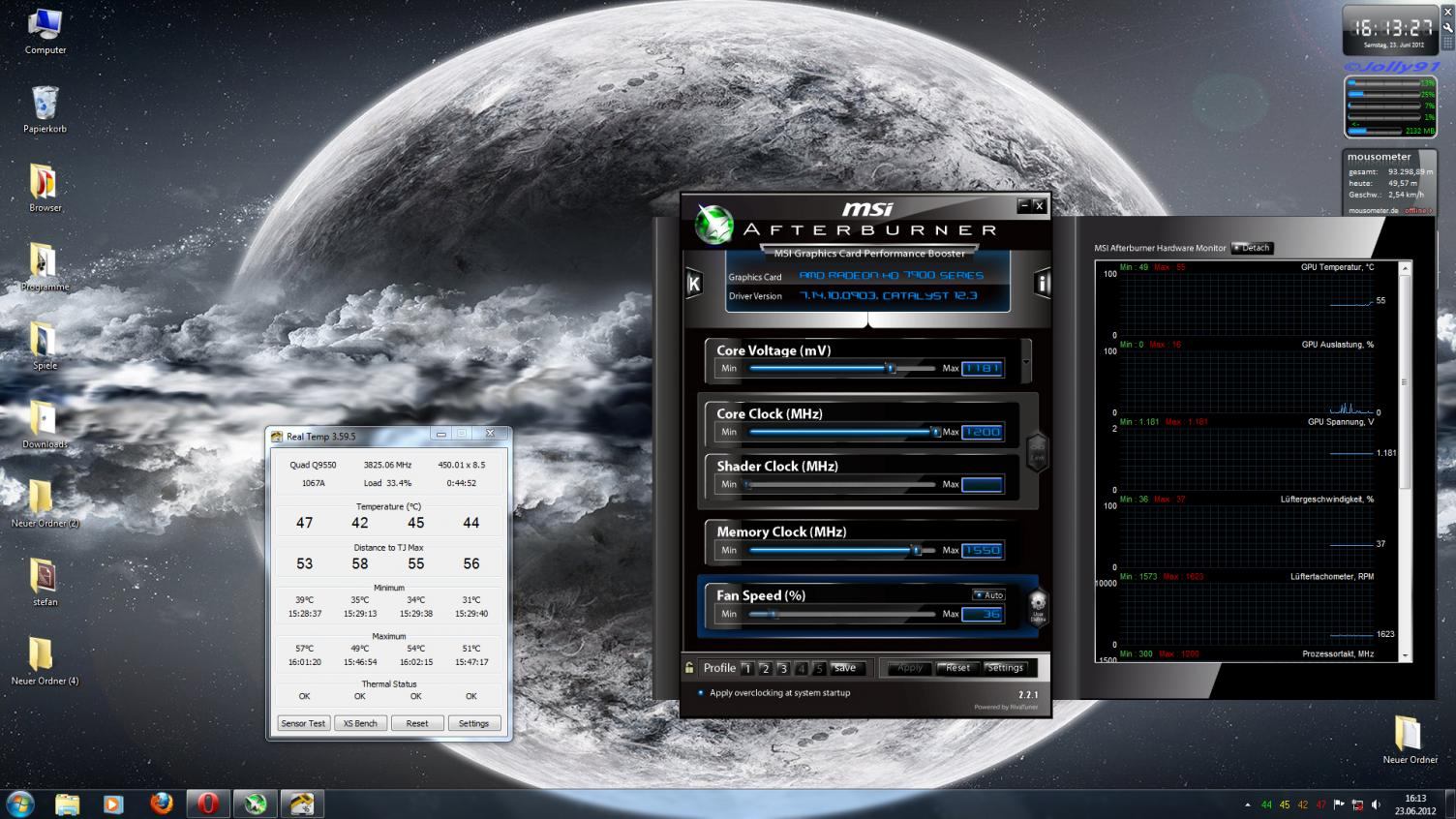Click Detach on the Hardware Monitor
Screen dimensions: 1456x819
pos(1251,248)
